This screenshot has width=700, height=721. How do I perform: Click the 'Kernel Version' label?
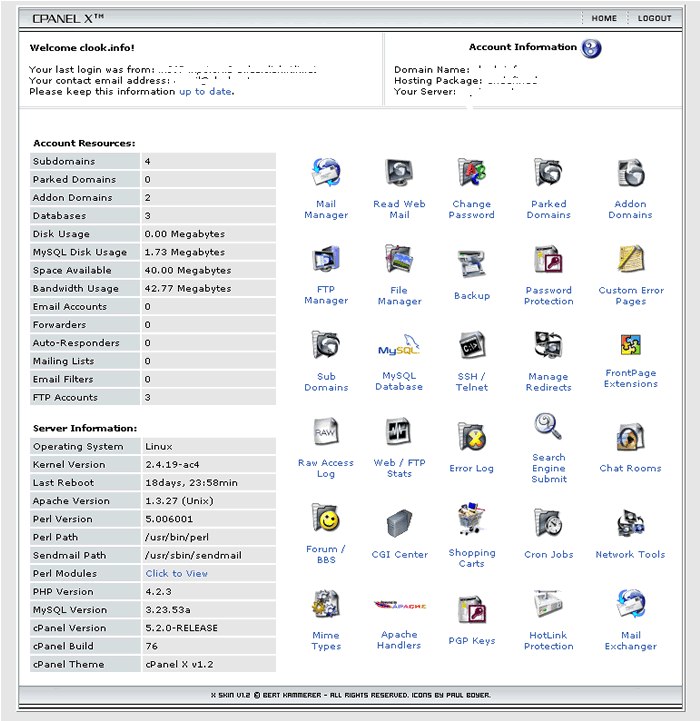69,464
